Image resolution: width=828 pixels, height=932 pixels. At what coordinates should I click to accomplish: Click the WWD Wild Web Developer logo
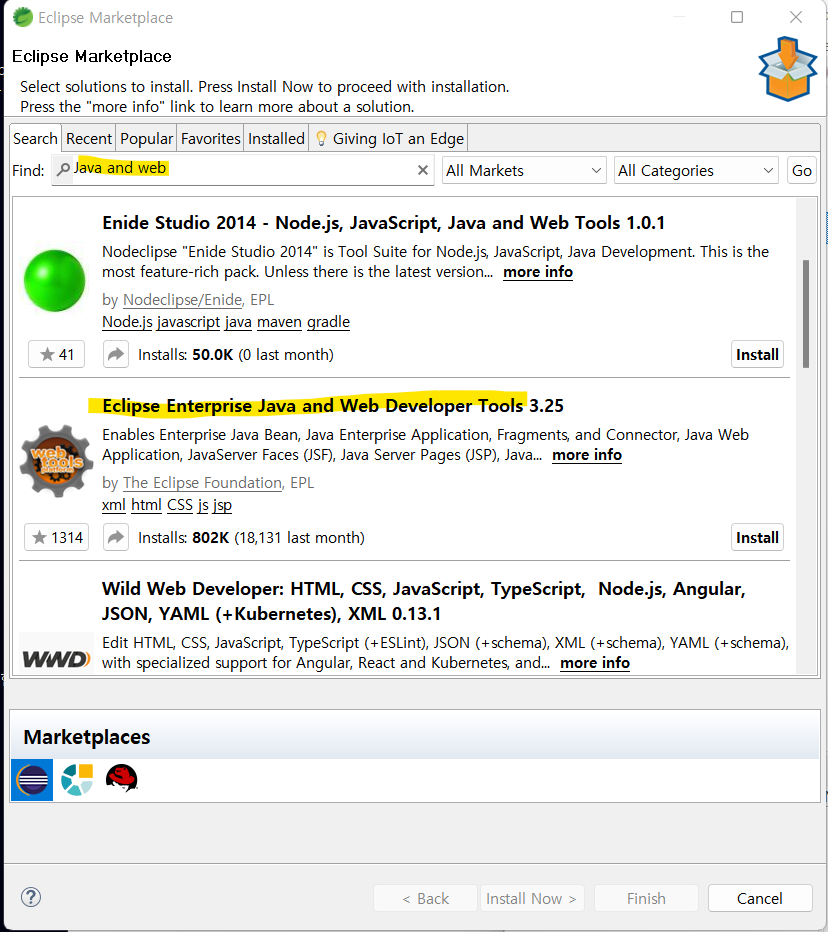[56, 659]
